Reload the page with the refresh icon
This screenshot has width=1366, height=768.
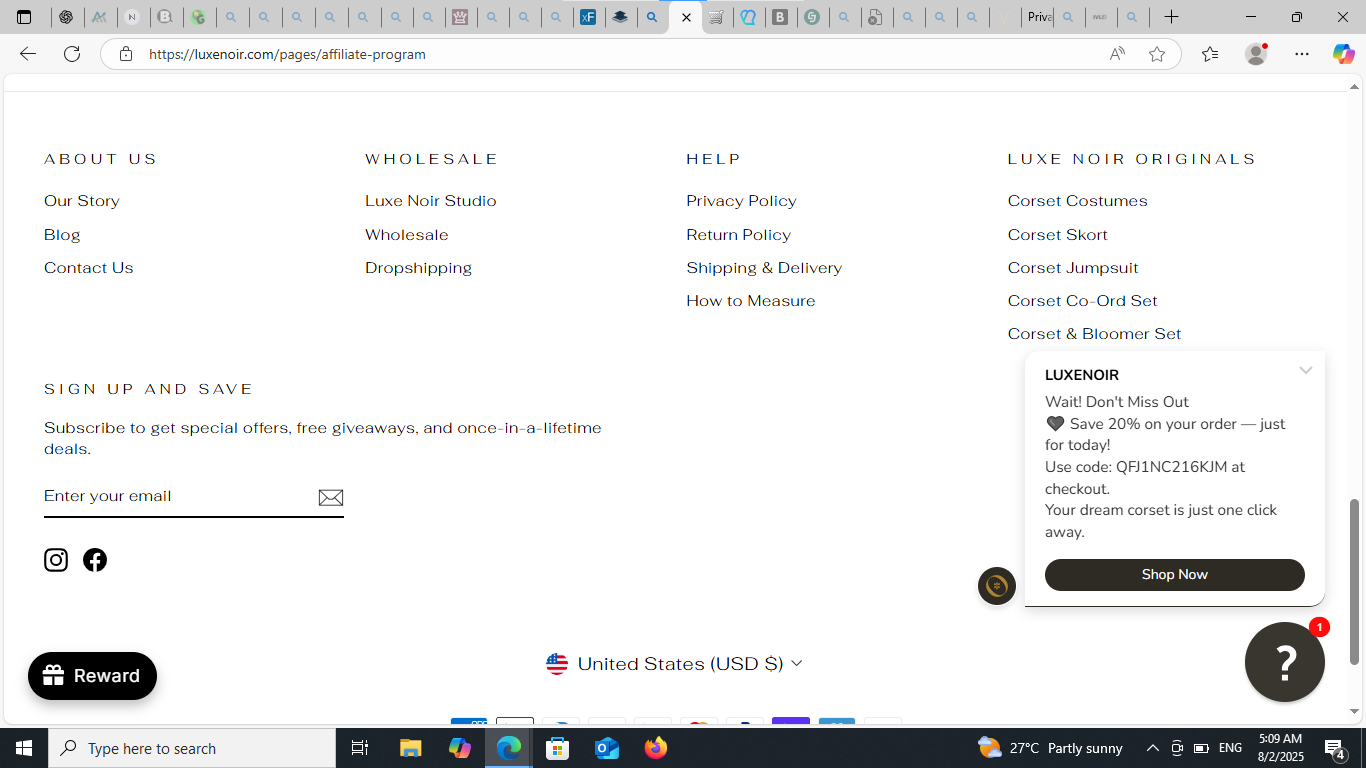72,54
